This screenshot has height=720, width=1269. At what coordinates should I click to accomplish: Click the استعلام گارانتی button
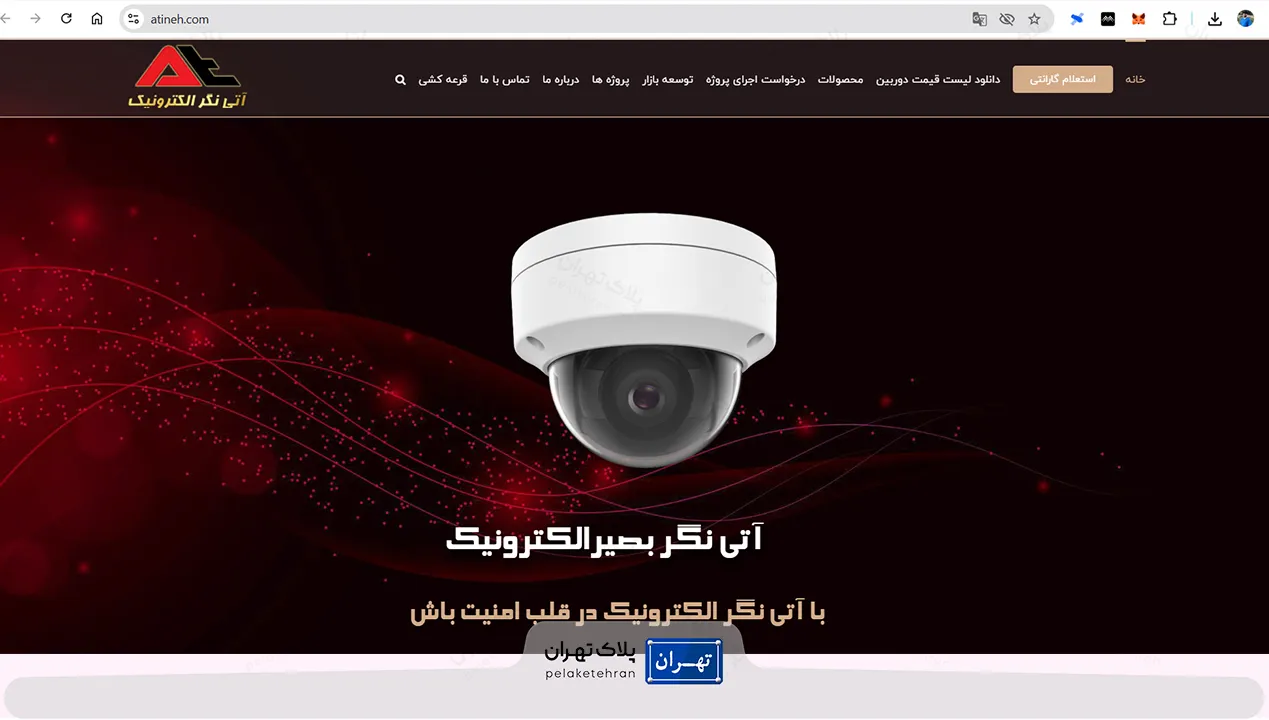[x=1062, y=79]
